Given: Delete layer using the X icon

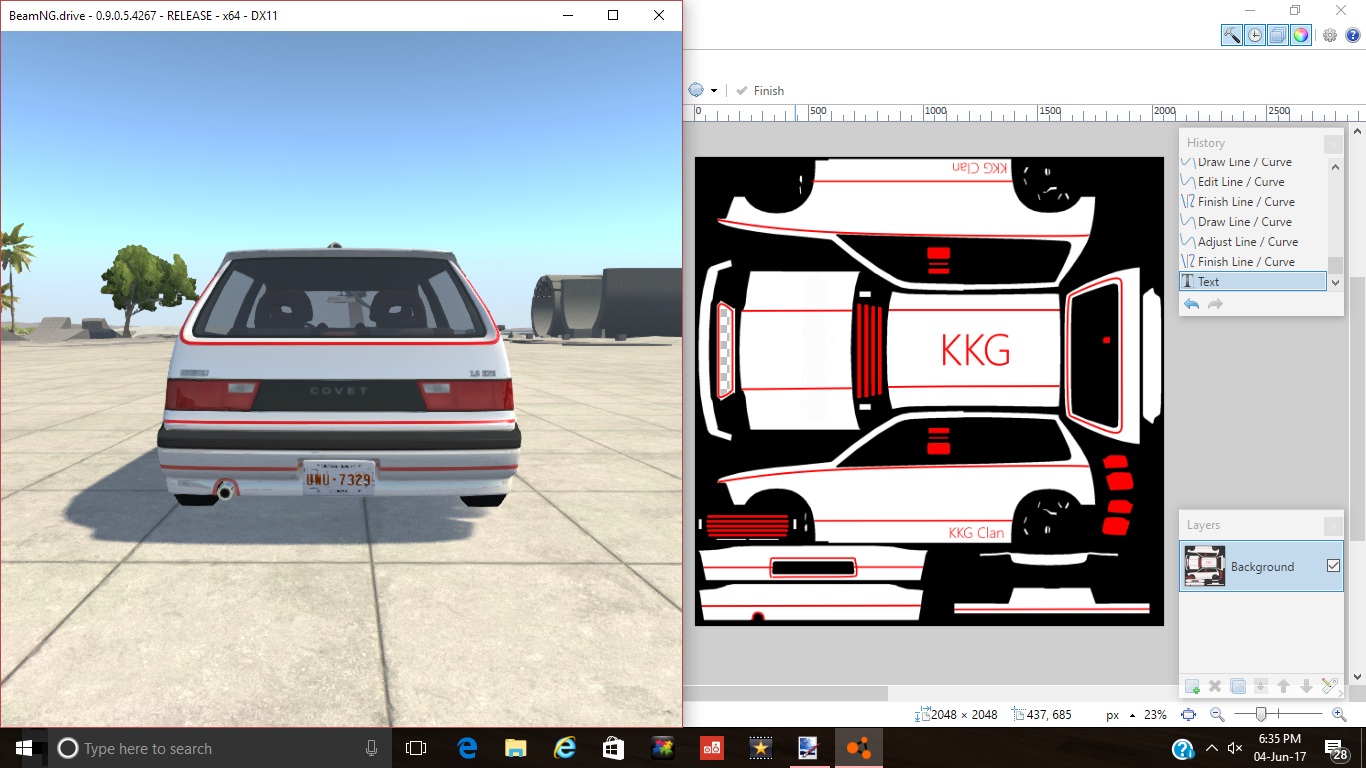Looking at the screenshot, I should tap(1215, 686).
